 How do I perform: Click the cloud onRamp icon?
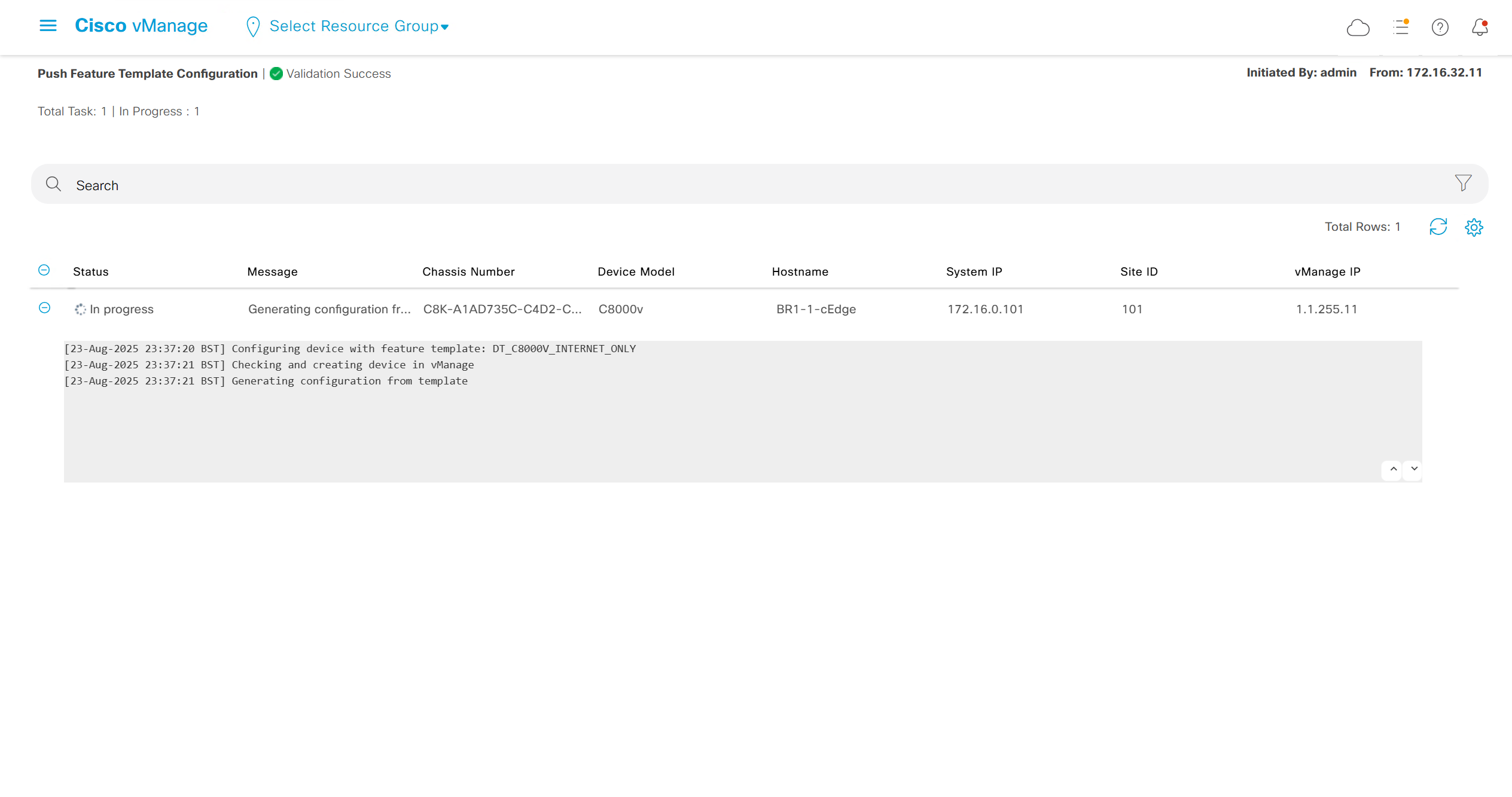click(1358, 28)
